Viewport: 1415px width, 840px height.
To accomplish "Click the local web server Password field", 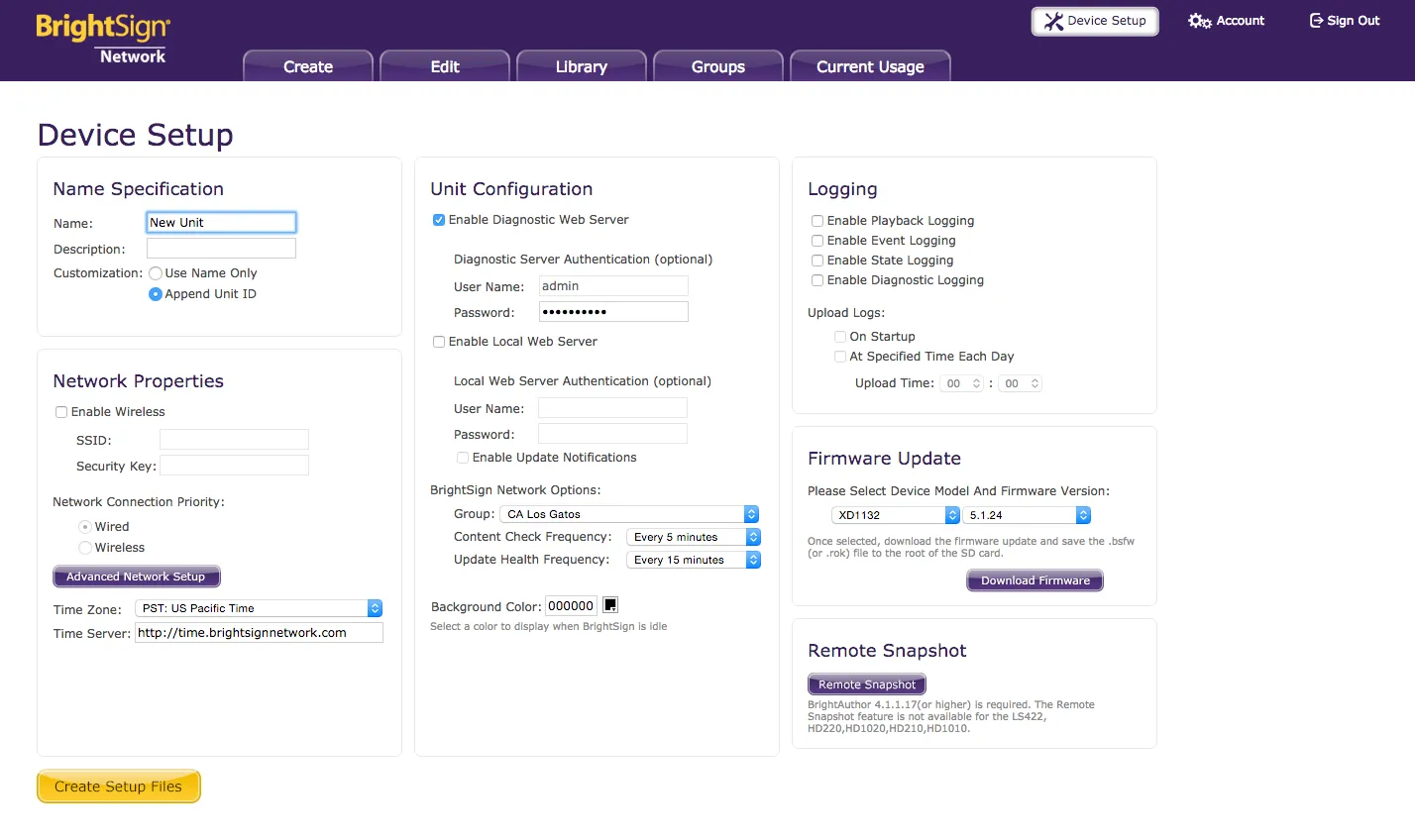I will click(612, 434).
